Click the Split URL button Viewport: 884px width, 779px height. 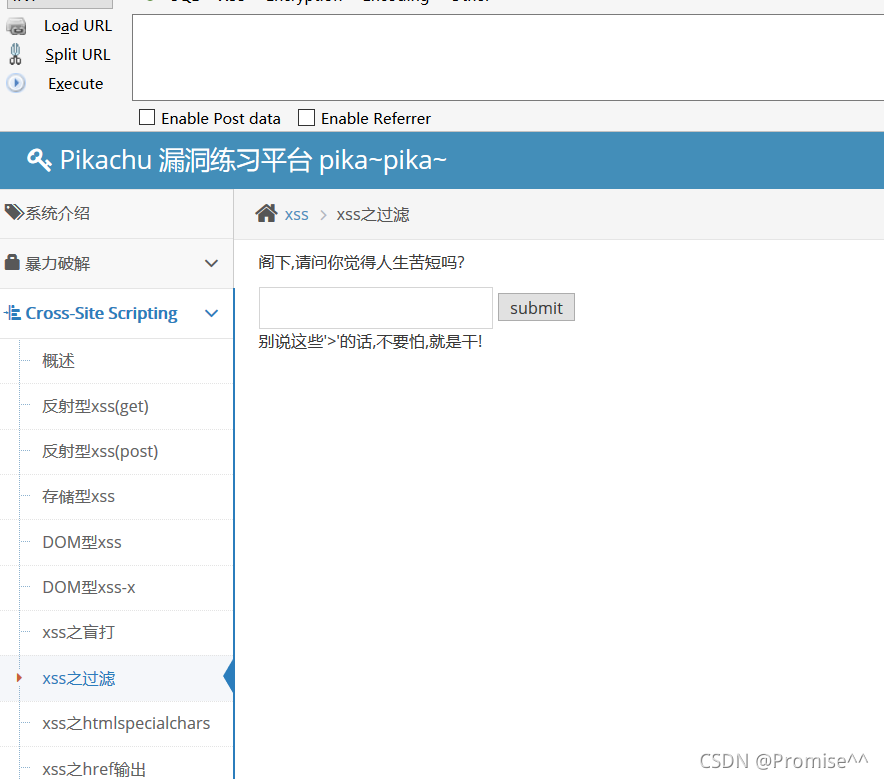tap(78, 55)
